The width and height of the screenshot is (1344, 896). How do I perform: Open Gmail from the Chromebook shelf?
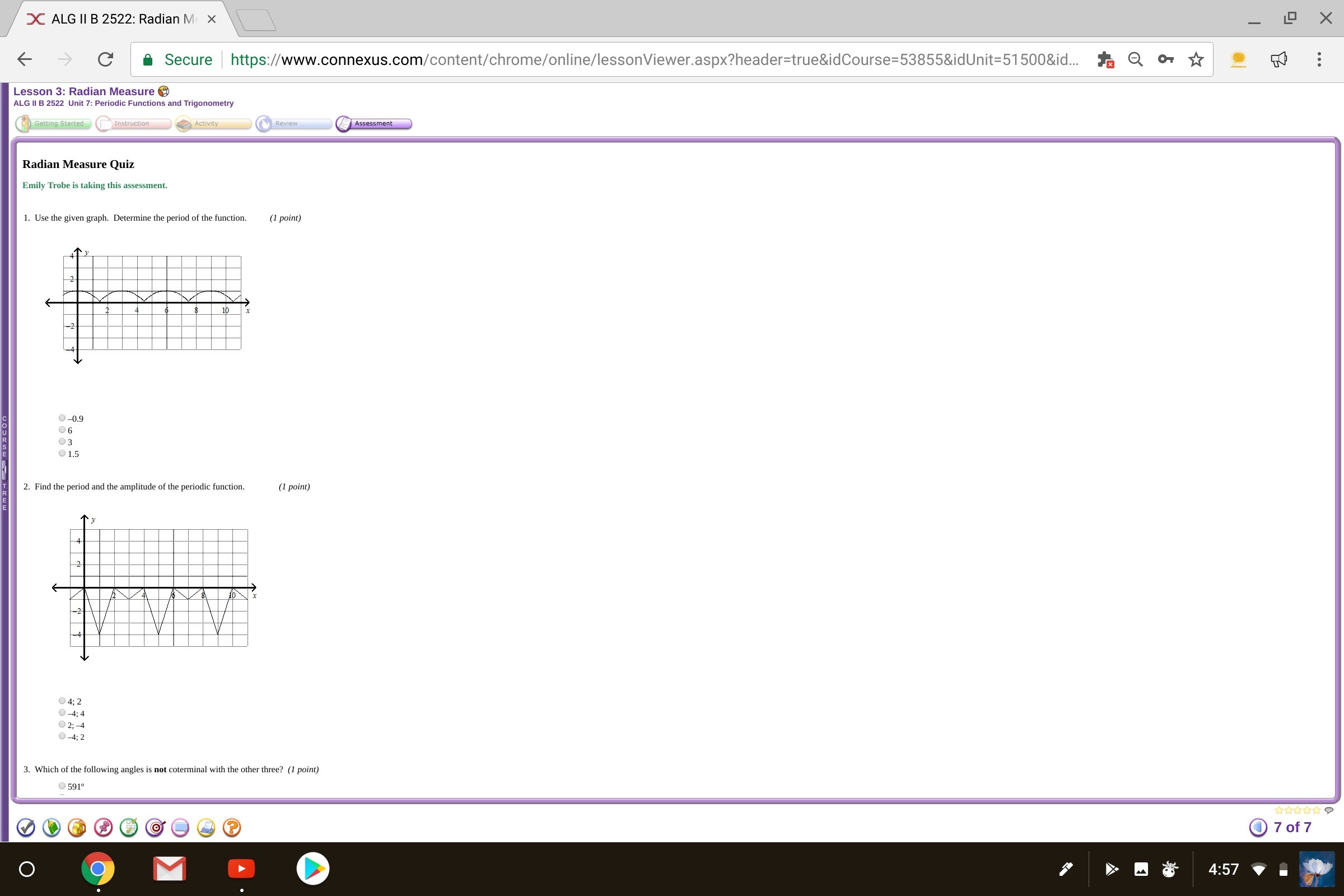pyautogui.click(x=170, y=869)
